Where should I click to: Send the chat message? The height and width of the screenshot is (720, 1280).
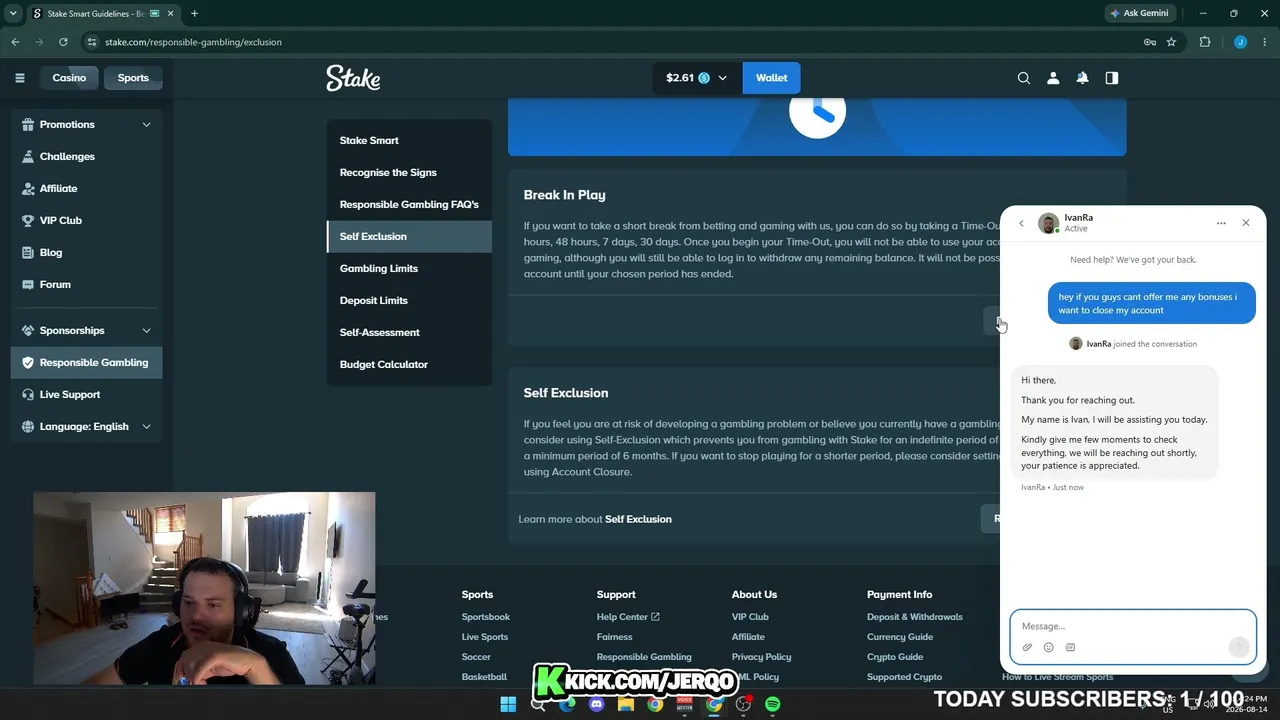[x=1239, y=646]
